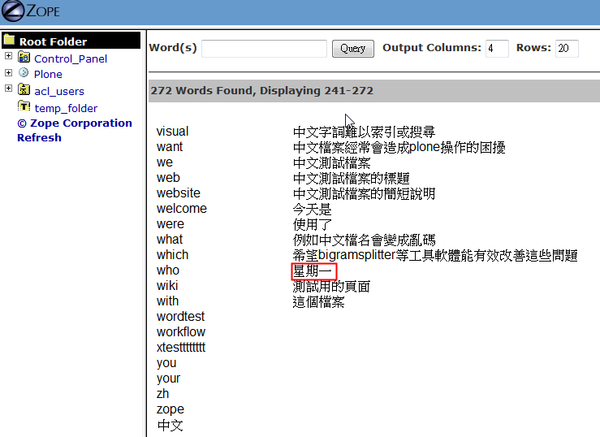
Task: Click the word 'web' in list
Action: pyautogui.click(x=168, y=178)
